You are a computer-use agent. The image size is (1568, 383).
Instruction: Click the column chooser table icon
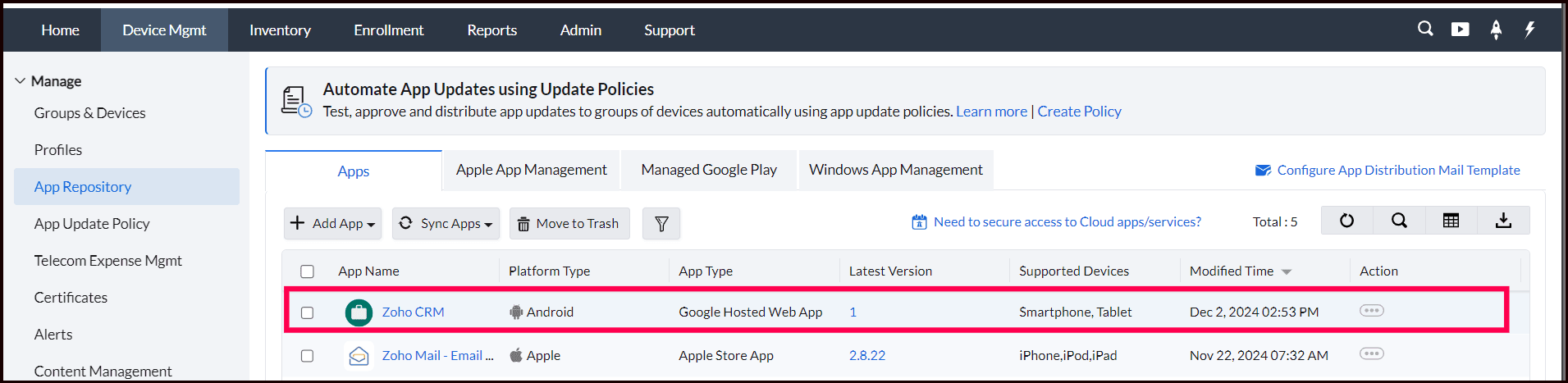click(1451, 221)
